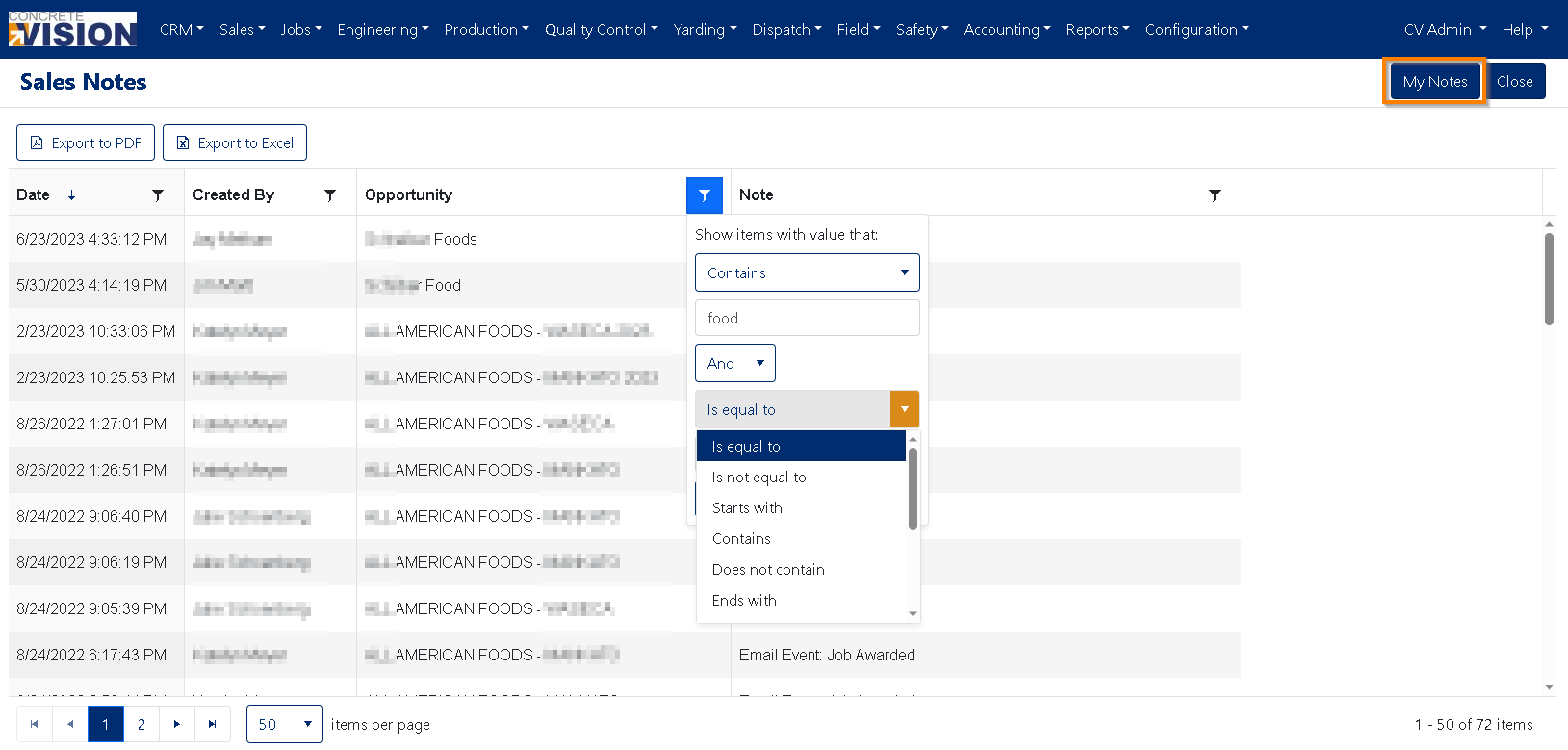
Task: Select 'Ends with' option
Action: coord(801,600)
